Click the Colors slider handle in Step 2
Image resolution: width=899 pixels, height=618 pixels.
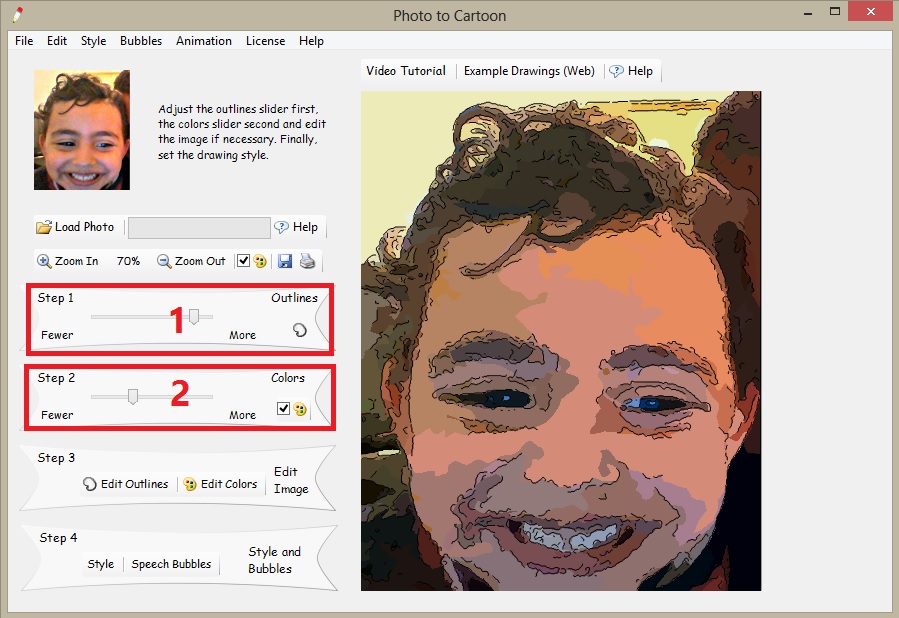point(133,397)
